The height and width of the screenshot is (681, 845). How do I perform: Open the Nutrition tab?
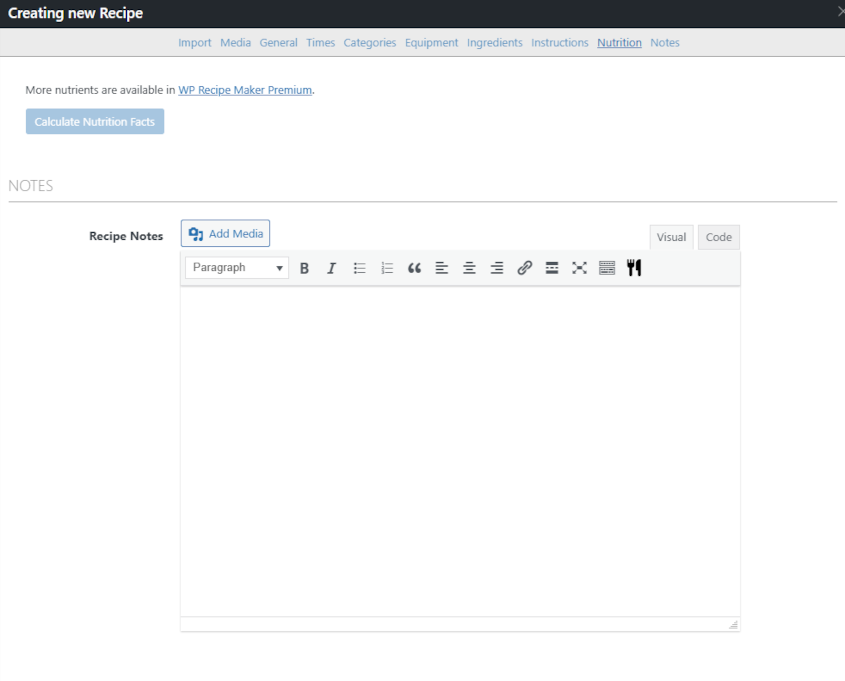pos(619,42)
